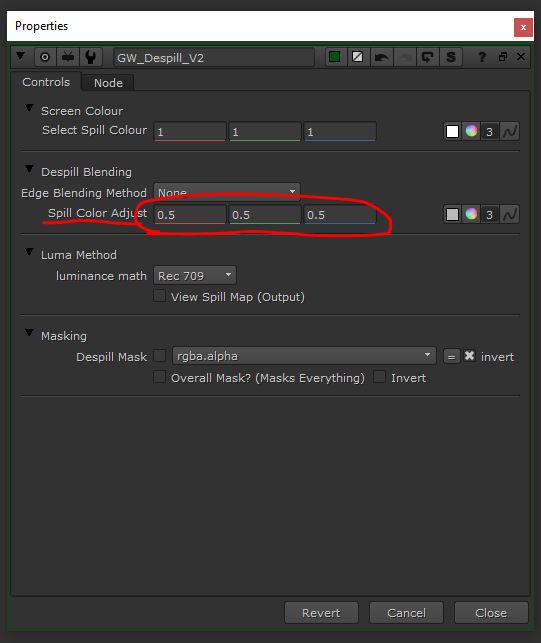The image size is (541, 643).
Task: Open the animation curve menu for Select Spill Colour
Action: click(510, 132)
